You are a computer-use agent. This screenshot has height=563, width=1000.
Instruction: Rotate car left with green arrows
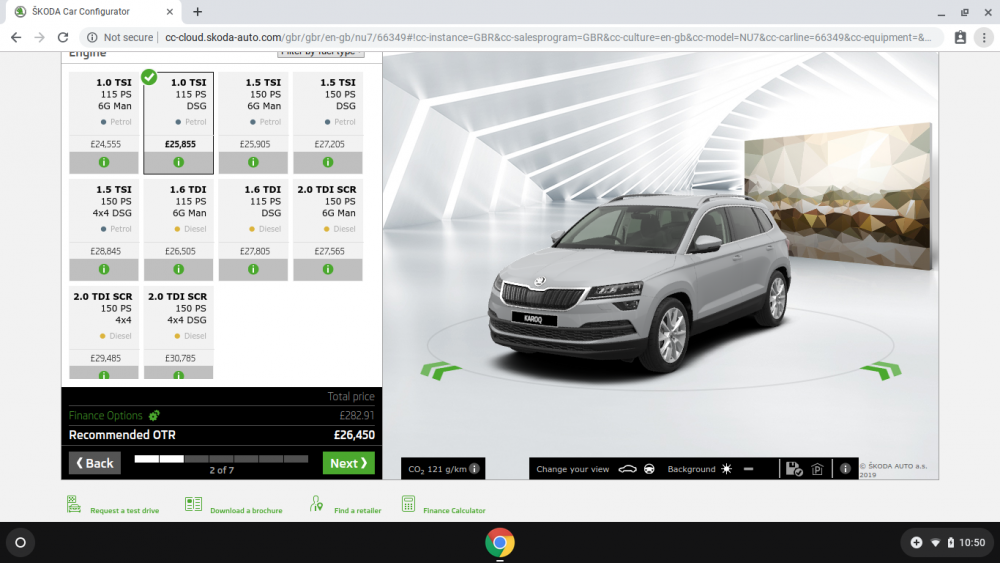point(440,370)
